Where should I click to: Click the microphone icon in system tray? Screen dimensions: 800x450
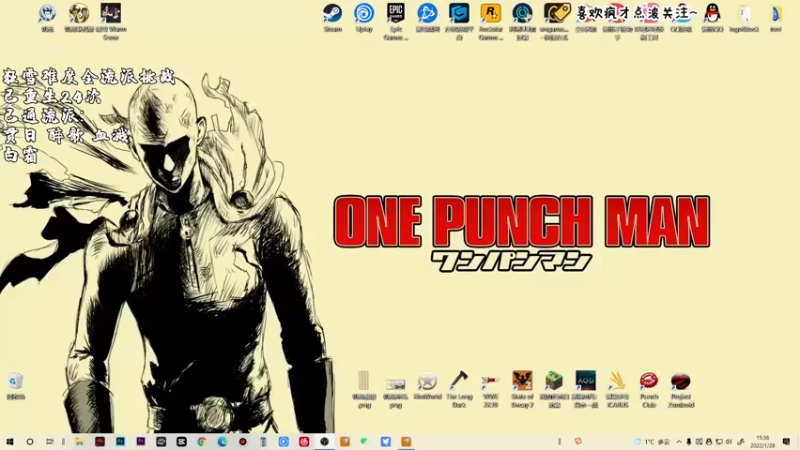[x=689, y=442]
